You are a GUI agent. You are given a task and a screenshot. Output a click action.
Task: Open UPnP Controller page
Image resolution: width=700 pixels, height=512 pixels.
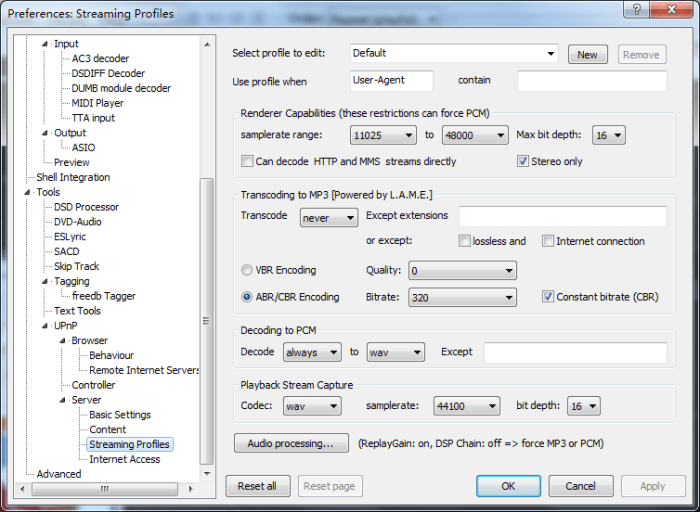(93, 385)
